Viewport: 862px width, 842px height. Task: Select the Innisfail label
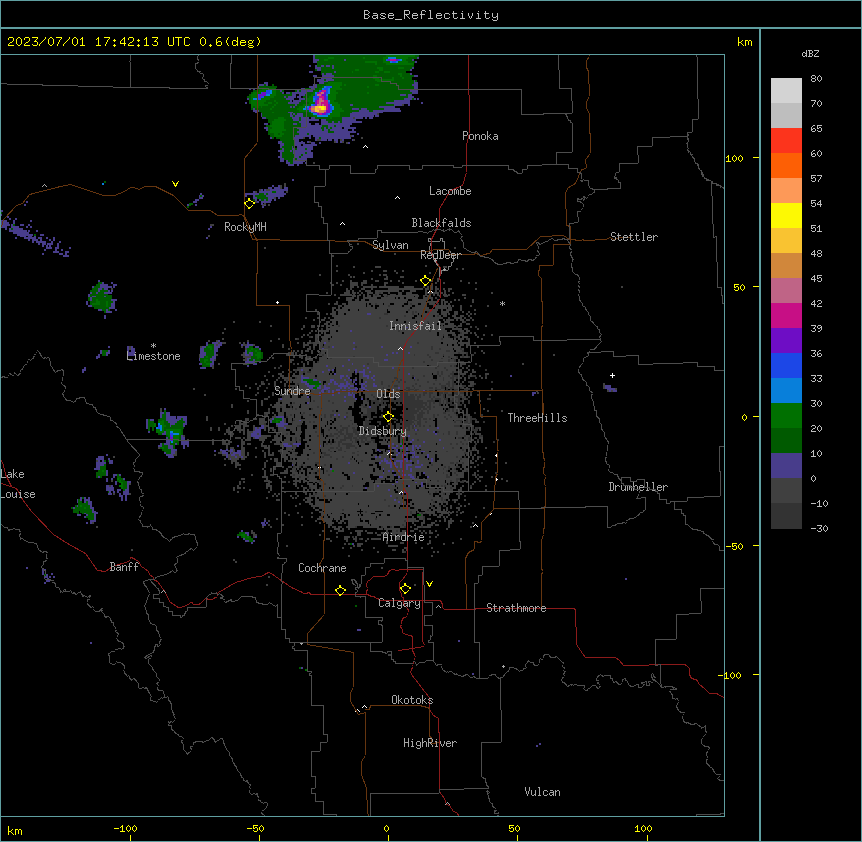(x=415, y=326)
